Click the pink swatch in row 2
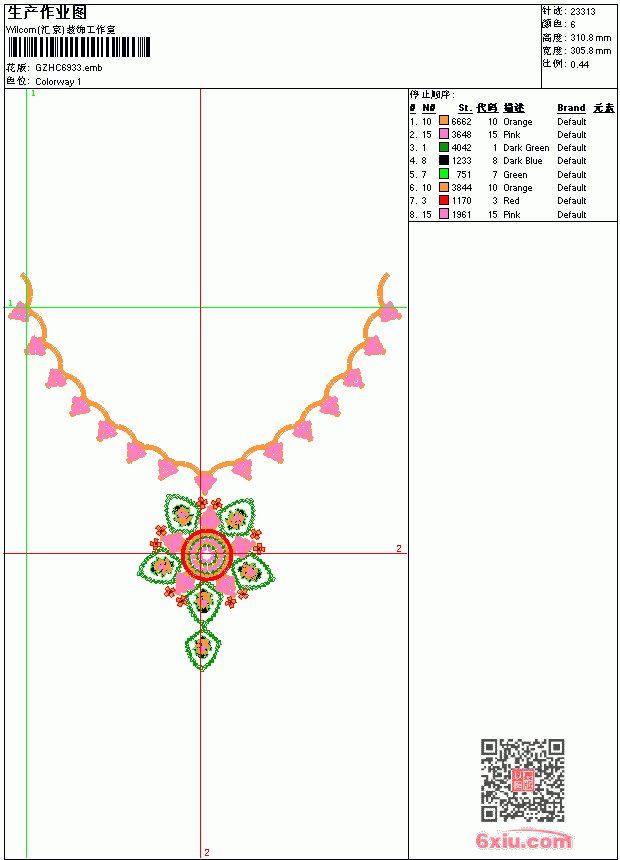This screenshot has width=620, height=860. click(x=444, y=134)
